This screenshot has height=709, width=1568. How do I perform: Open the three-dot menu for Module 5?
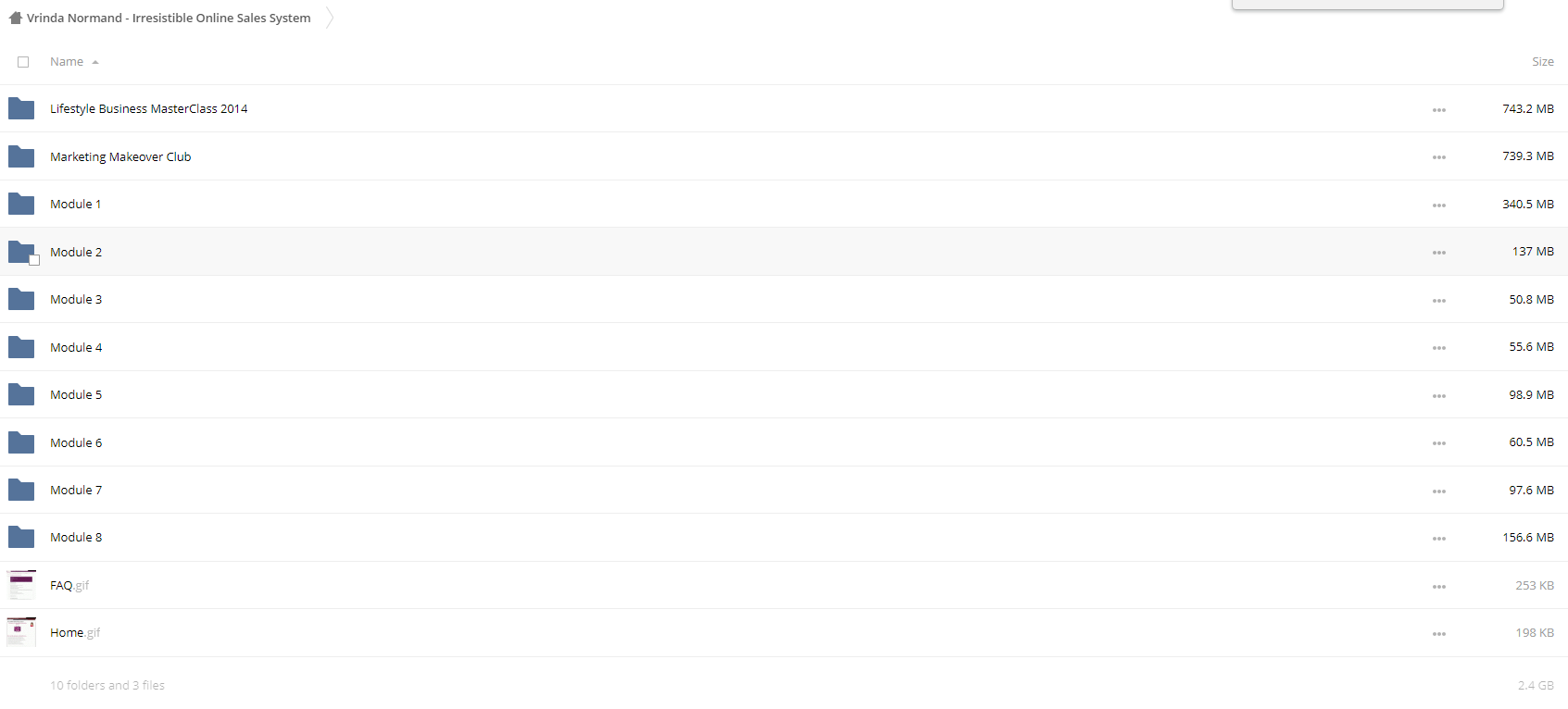(x=1438, y=396)
